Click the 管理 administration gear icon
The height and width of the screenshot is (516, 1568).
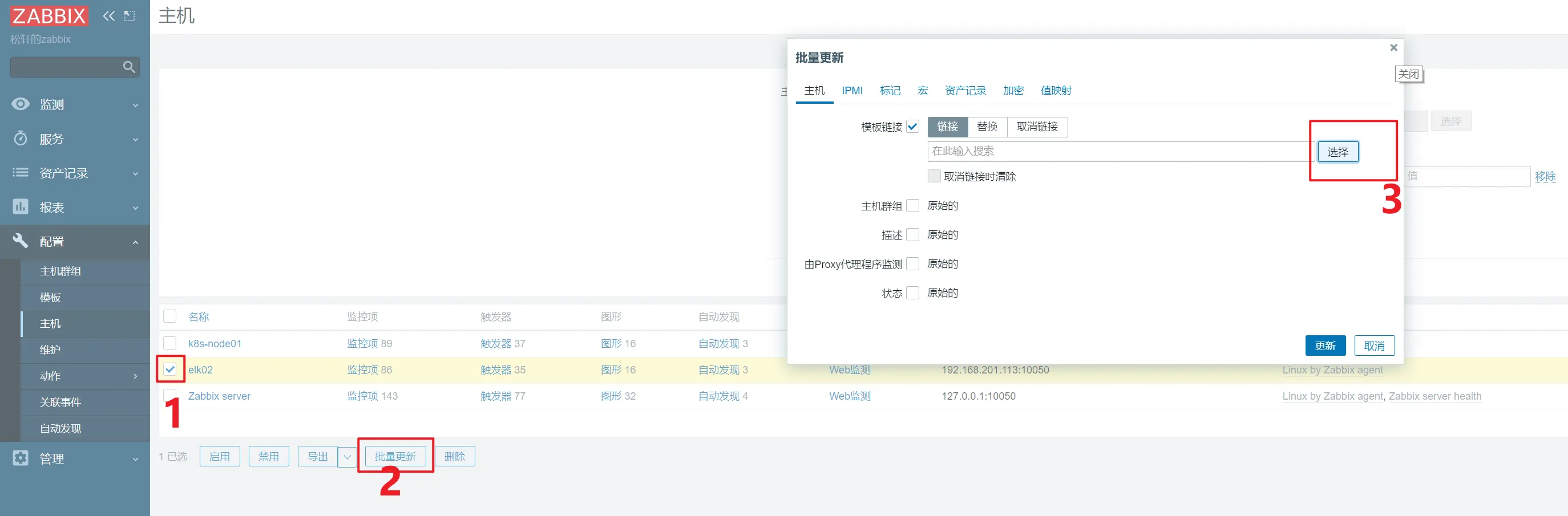[21, 458]
